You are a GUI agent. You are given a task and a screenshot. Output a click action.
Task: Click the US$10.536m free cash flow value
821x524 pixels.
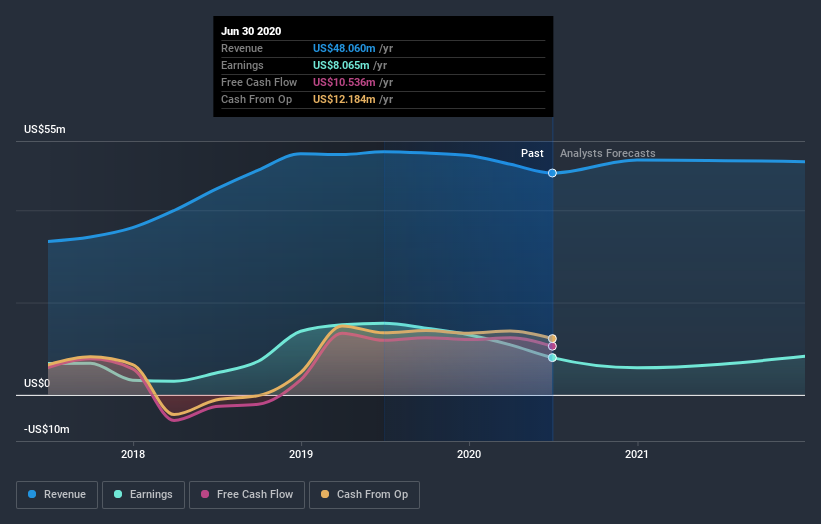[344, 82]
